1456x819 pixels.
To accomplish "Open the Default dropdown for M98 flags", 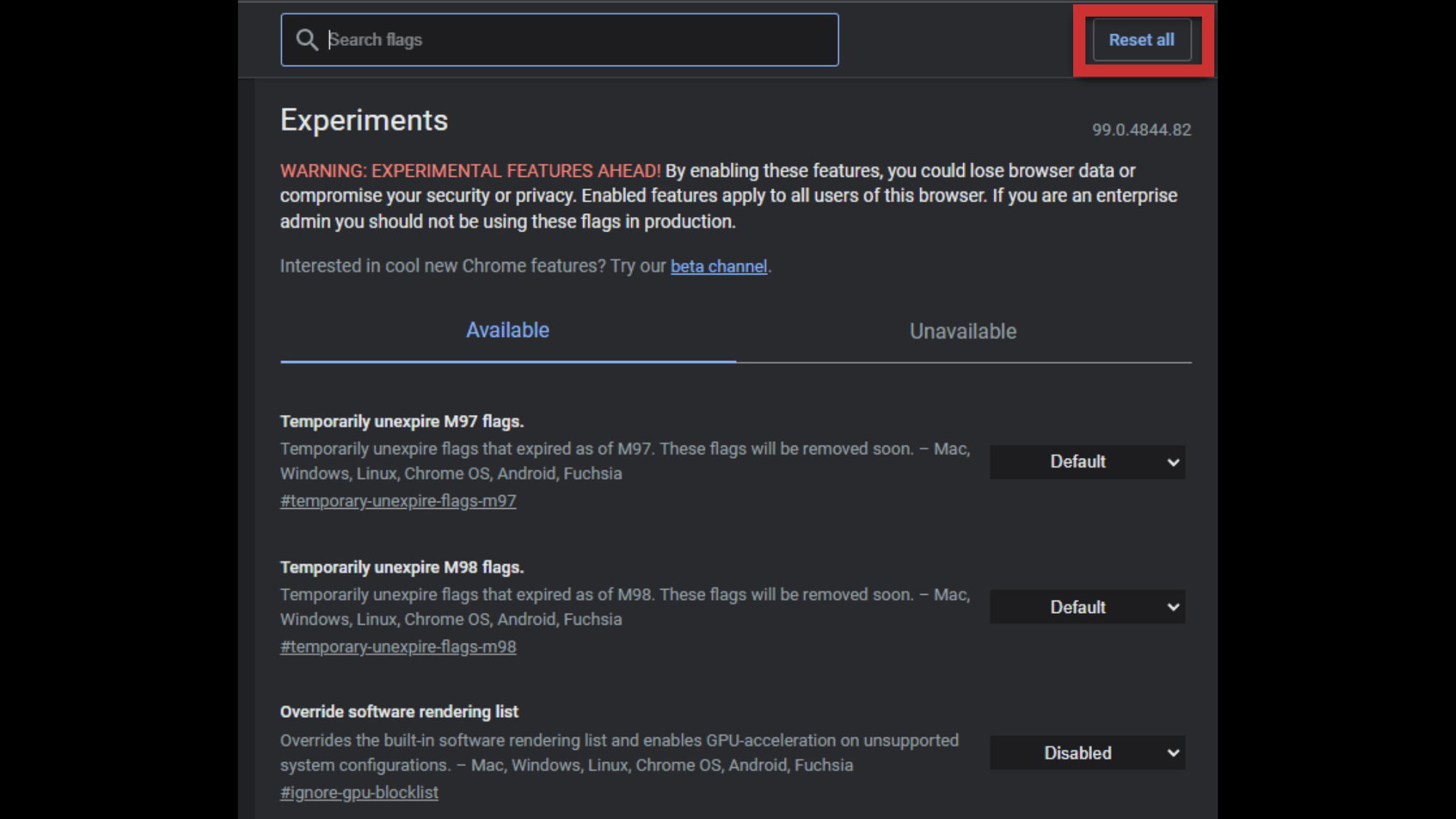I will [x=1086, y=606].
